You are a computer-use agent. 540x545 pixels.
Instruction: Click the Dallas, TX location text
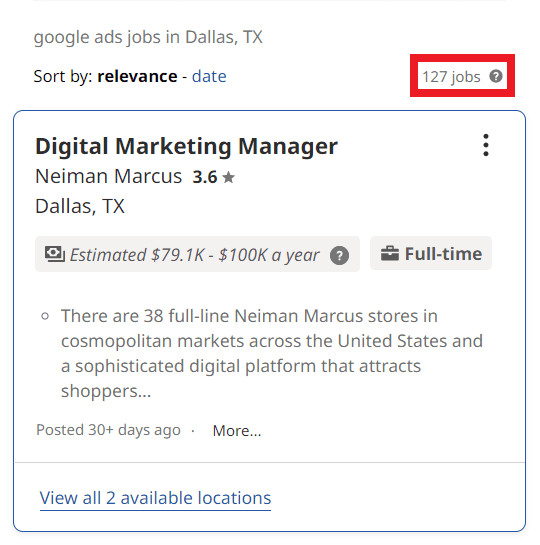coord(80,206)
